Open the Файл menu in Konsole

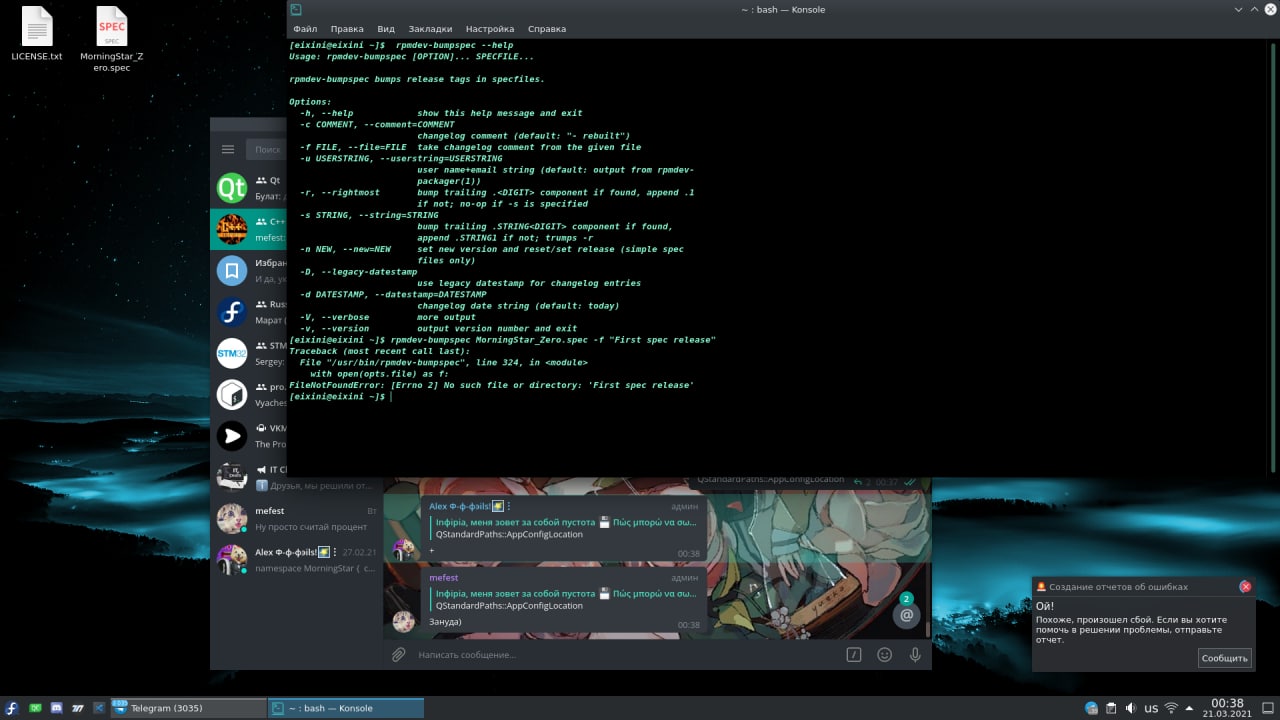[x=305, y=29]
